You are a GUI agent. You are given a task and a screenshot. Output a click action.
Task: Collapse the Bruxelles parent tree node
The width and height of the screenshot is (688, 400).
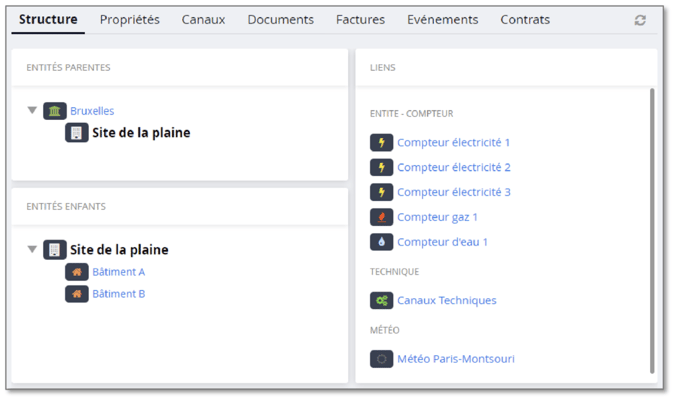click(33, 111)
